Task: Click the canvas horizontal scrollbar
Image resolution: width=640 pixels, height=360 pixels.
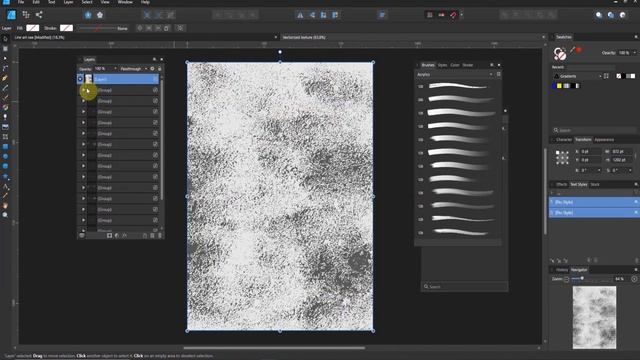Action: coord(274,348)
